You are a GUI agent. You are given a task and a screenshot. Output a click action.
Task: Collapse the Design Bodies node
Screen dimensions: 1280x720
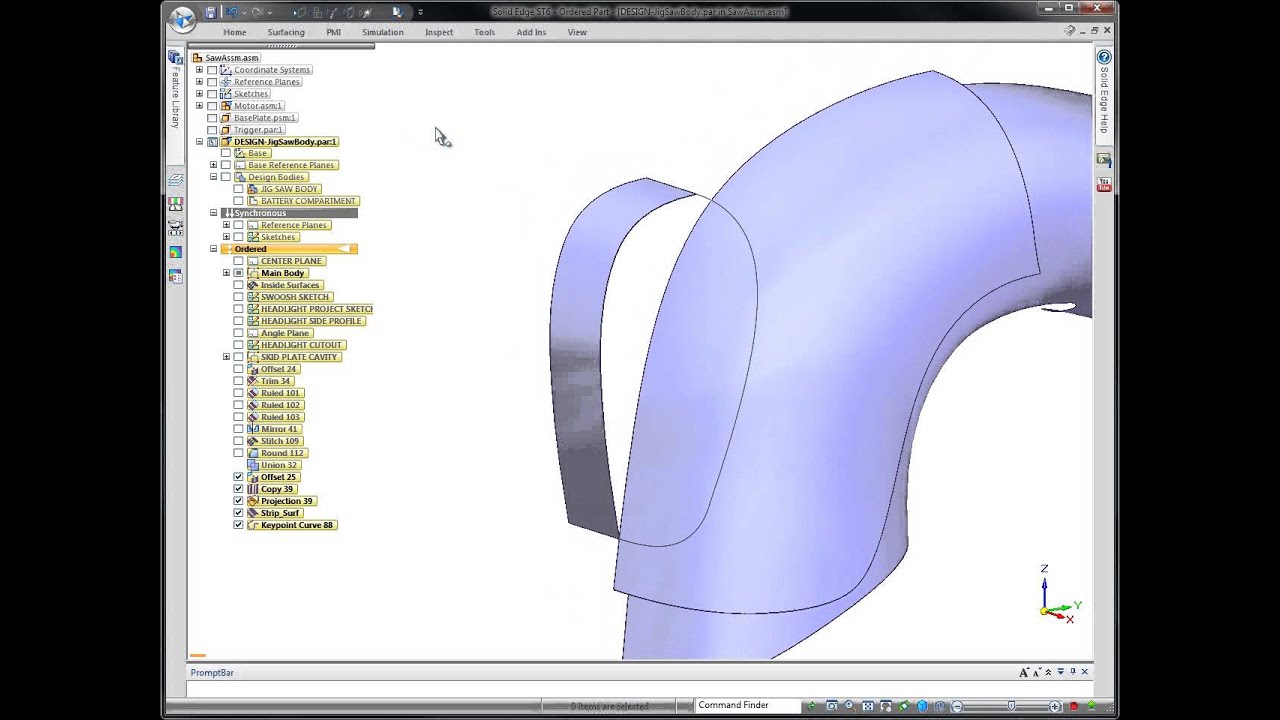click(213, 177)
